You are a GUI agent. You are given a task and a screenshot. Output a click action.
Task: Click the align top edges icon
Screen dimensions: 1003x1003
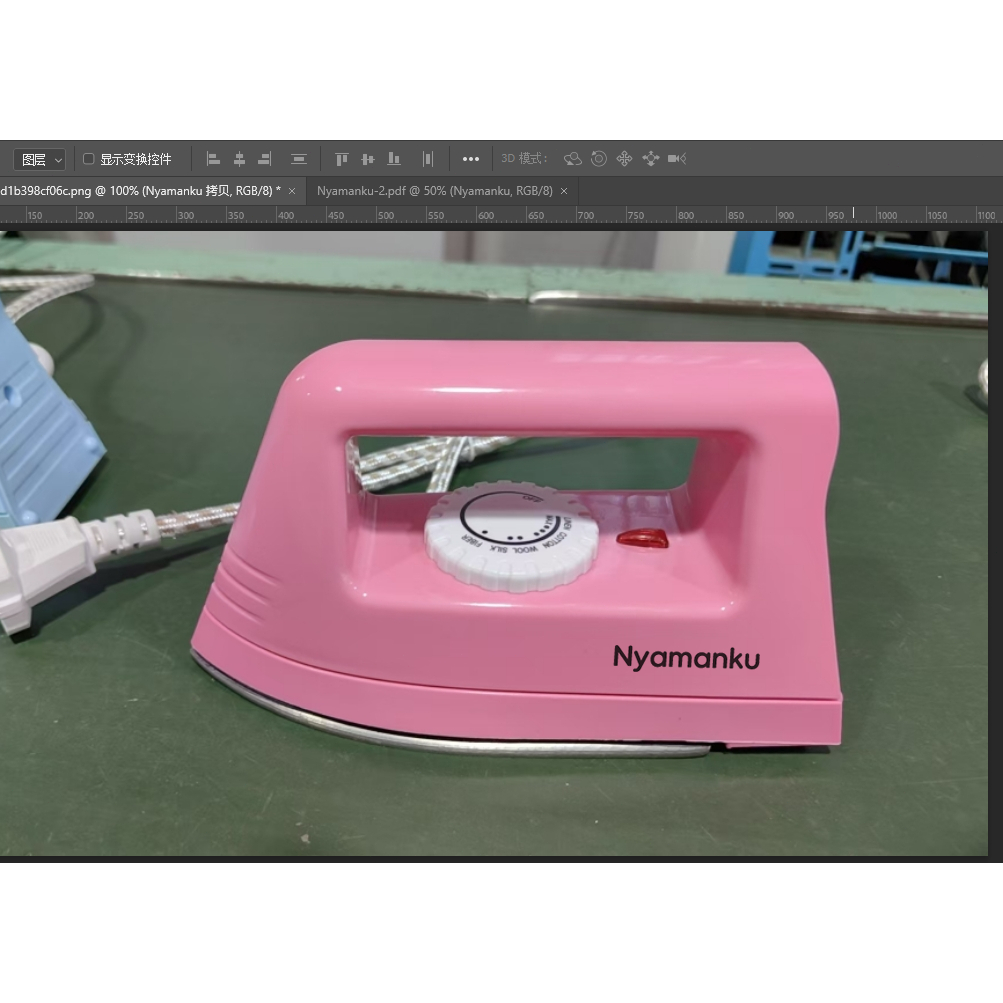342,159
